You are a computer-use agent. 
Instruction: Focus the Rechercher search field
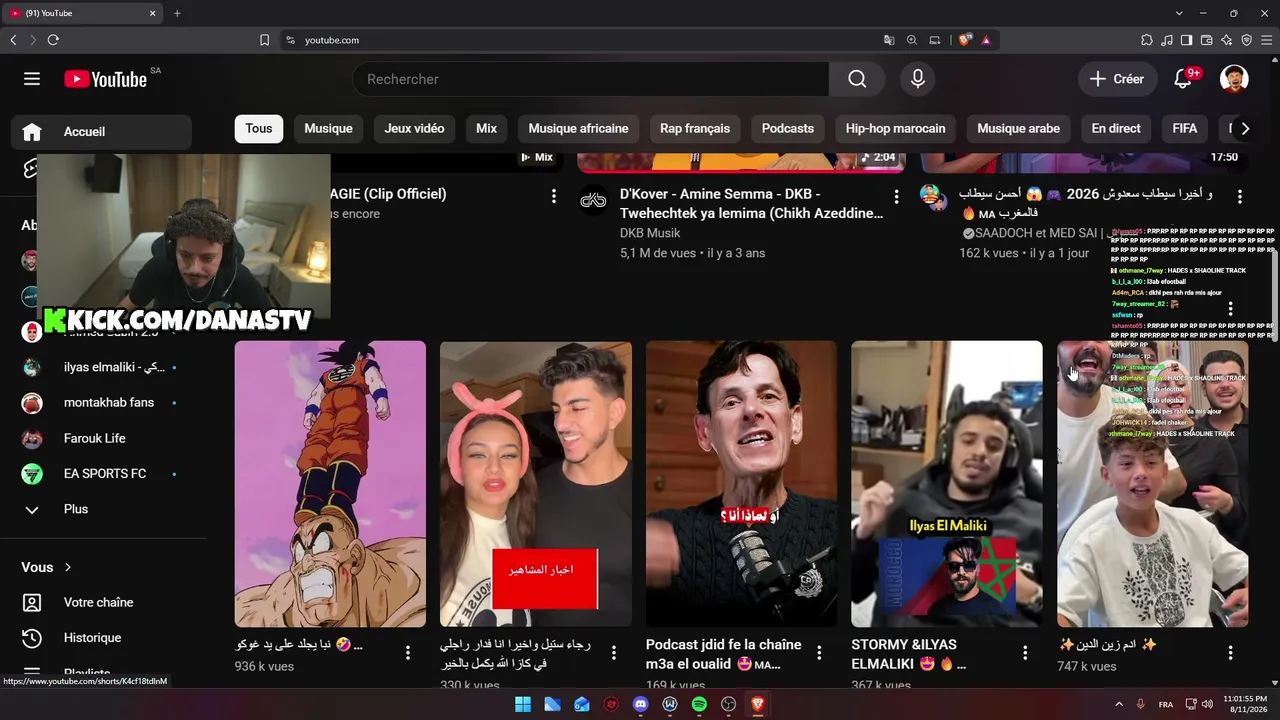(x=590, y=79)
